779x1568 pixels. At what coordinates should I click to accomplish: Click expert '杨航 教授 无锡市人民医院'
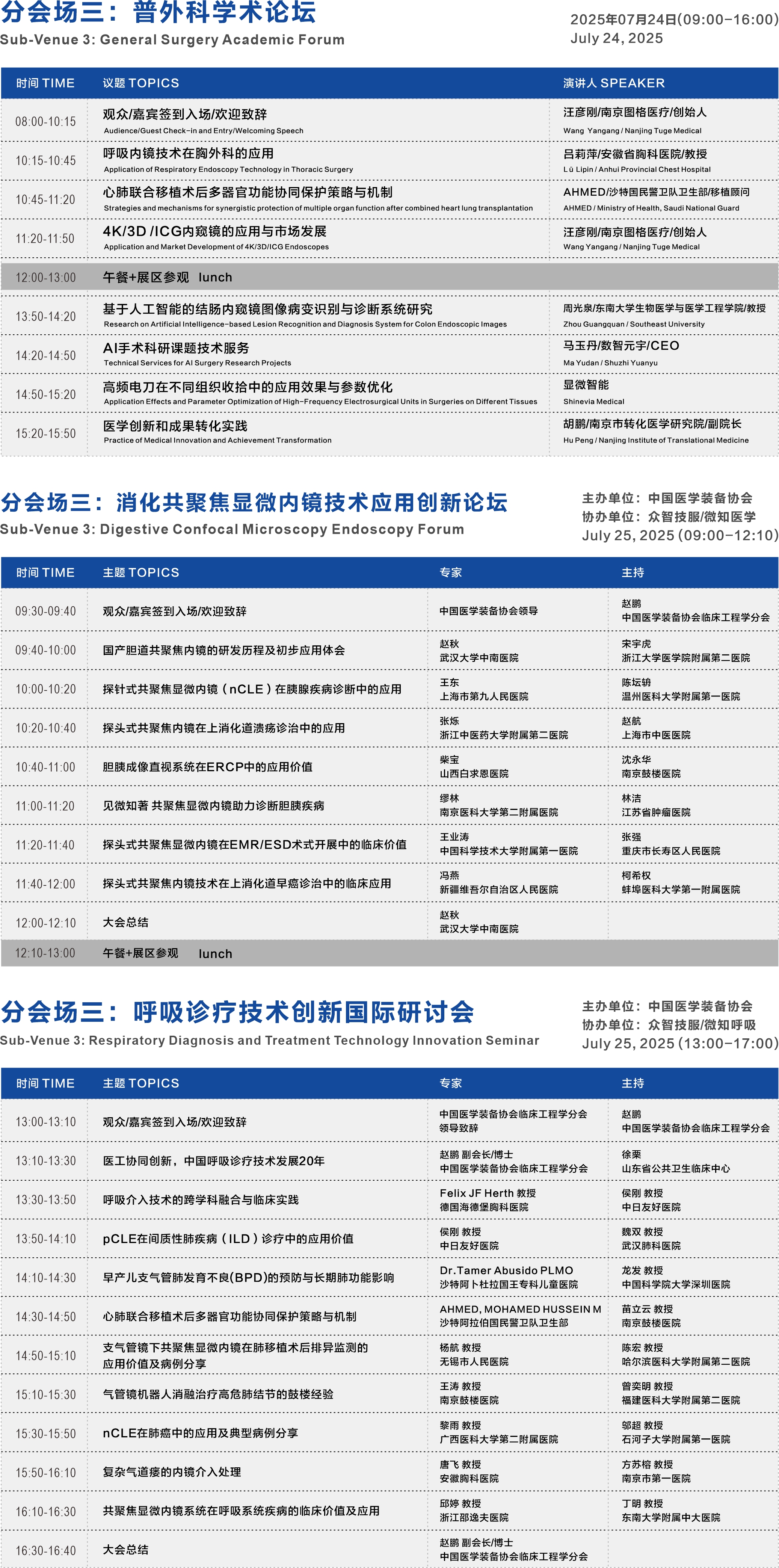coord(474,1354)
